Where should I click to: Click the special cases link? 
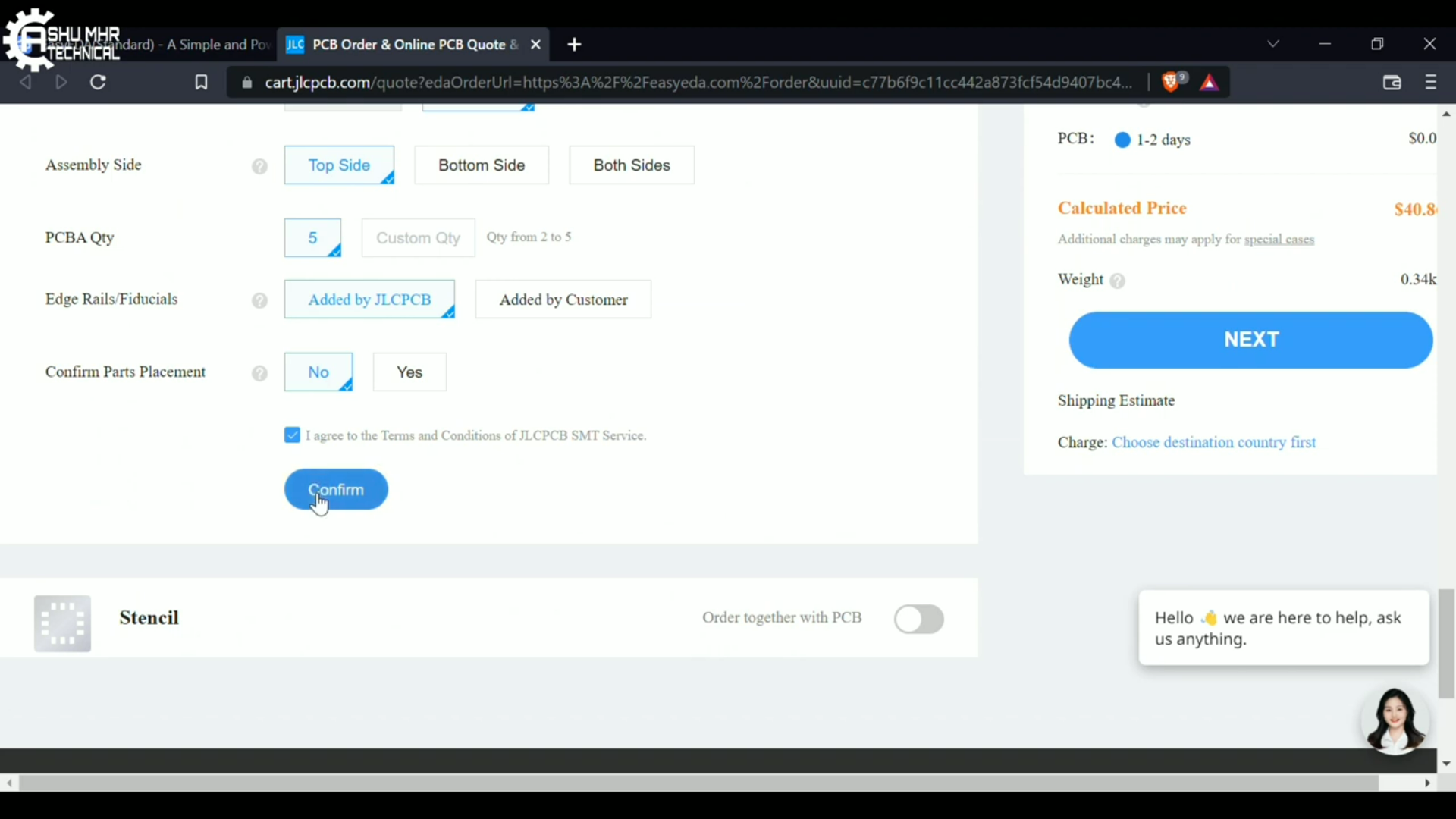pyautogui.click(x=1279, y=240)
